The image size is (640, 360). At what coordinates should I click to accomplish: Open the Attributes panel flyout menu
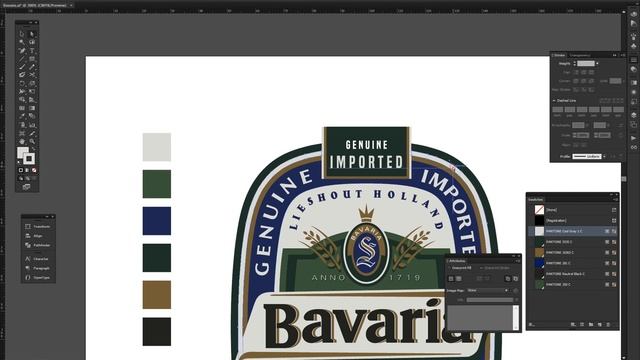(518, 261)
